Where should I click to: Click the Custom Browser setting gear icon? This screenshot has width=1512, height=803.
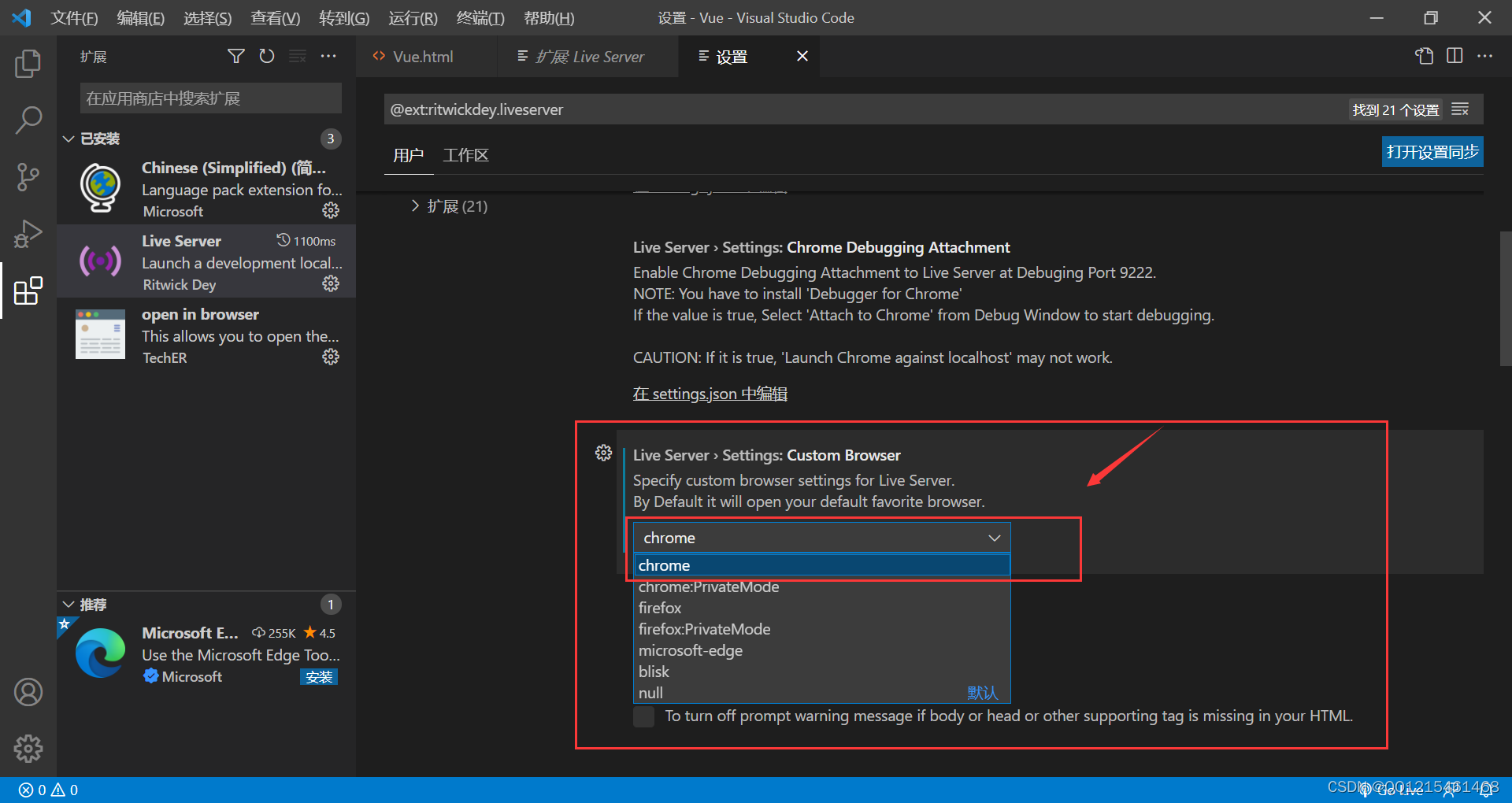coord(604,453)
